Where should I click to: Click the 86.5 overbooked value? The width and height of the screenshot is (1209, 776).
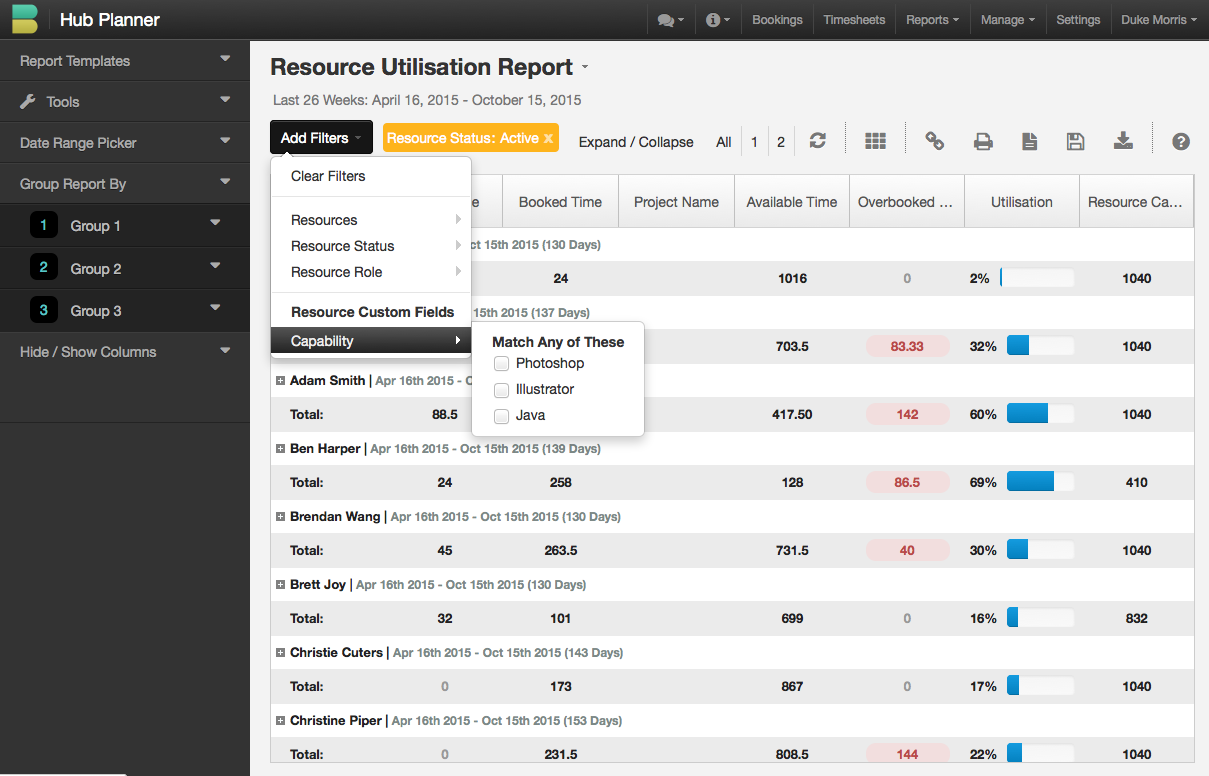point(907,482)
